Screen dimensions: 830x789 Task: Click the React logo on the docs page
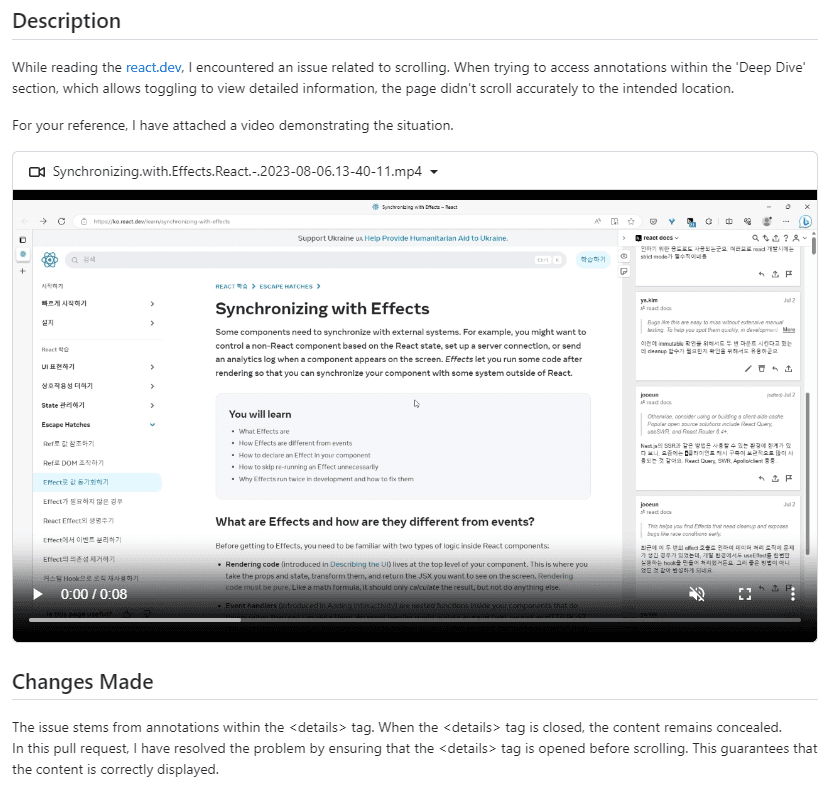tap(50, 259)
